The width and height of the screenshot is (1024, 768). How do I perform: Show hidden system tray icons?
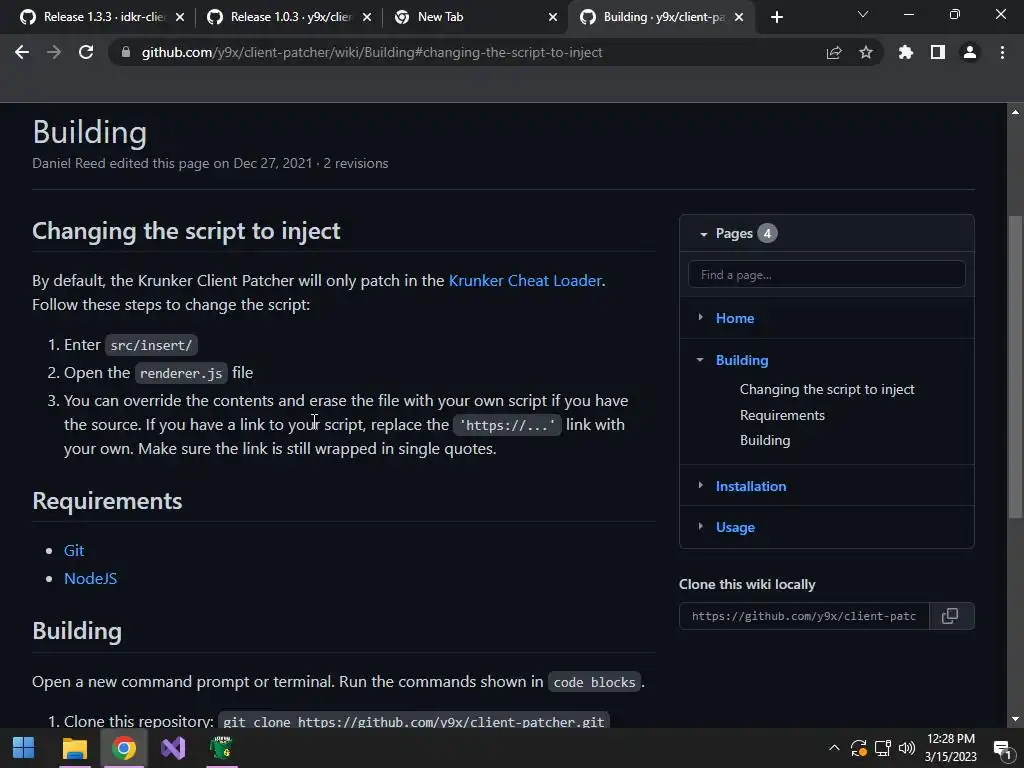(x=834, y=748)
